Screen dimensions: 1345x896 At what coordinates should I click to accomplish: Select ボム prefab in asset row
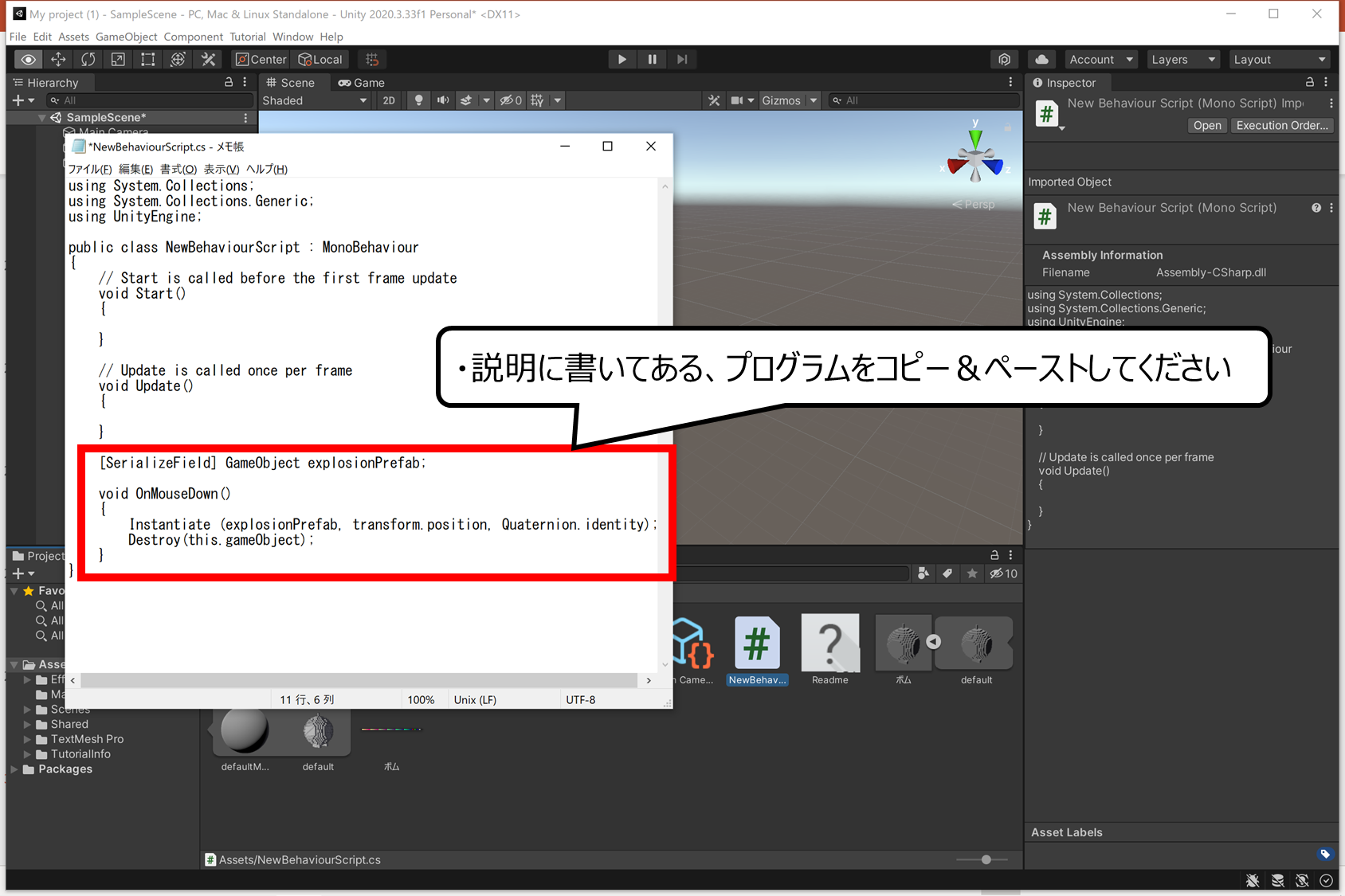[x=904, y=650]
